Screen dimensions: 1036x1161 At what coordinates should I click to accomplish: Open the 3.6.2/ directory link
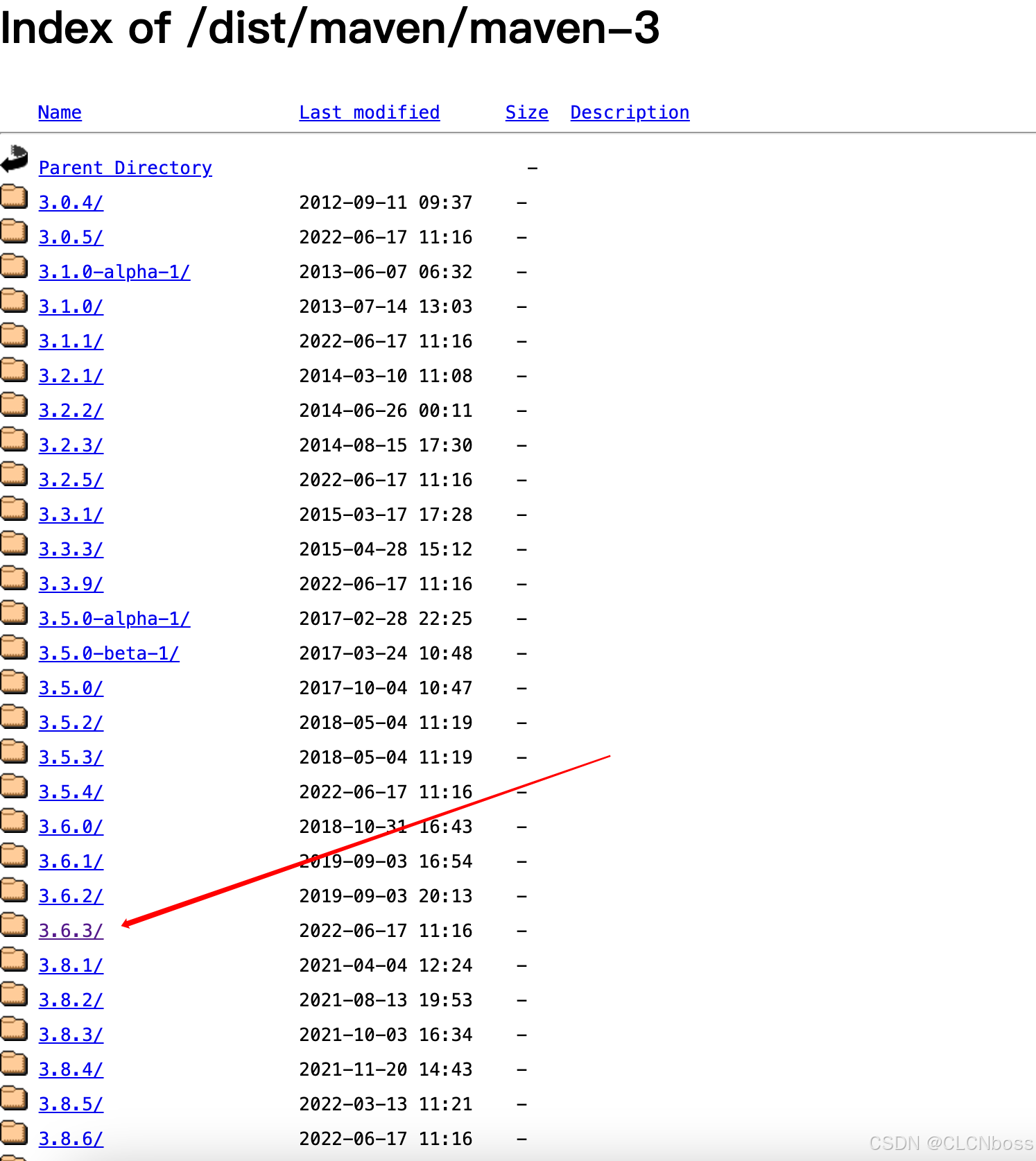71,896
